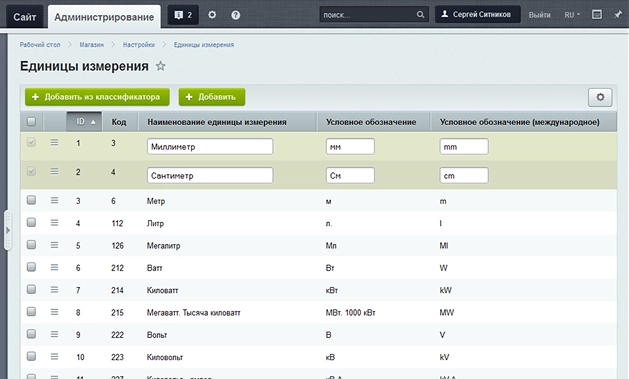Sort the table by the ID column
The height and width of the screenshot is (379, 629).
[x=84, y=122]
